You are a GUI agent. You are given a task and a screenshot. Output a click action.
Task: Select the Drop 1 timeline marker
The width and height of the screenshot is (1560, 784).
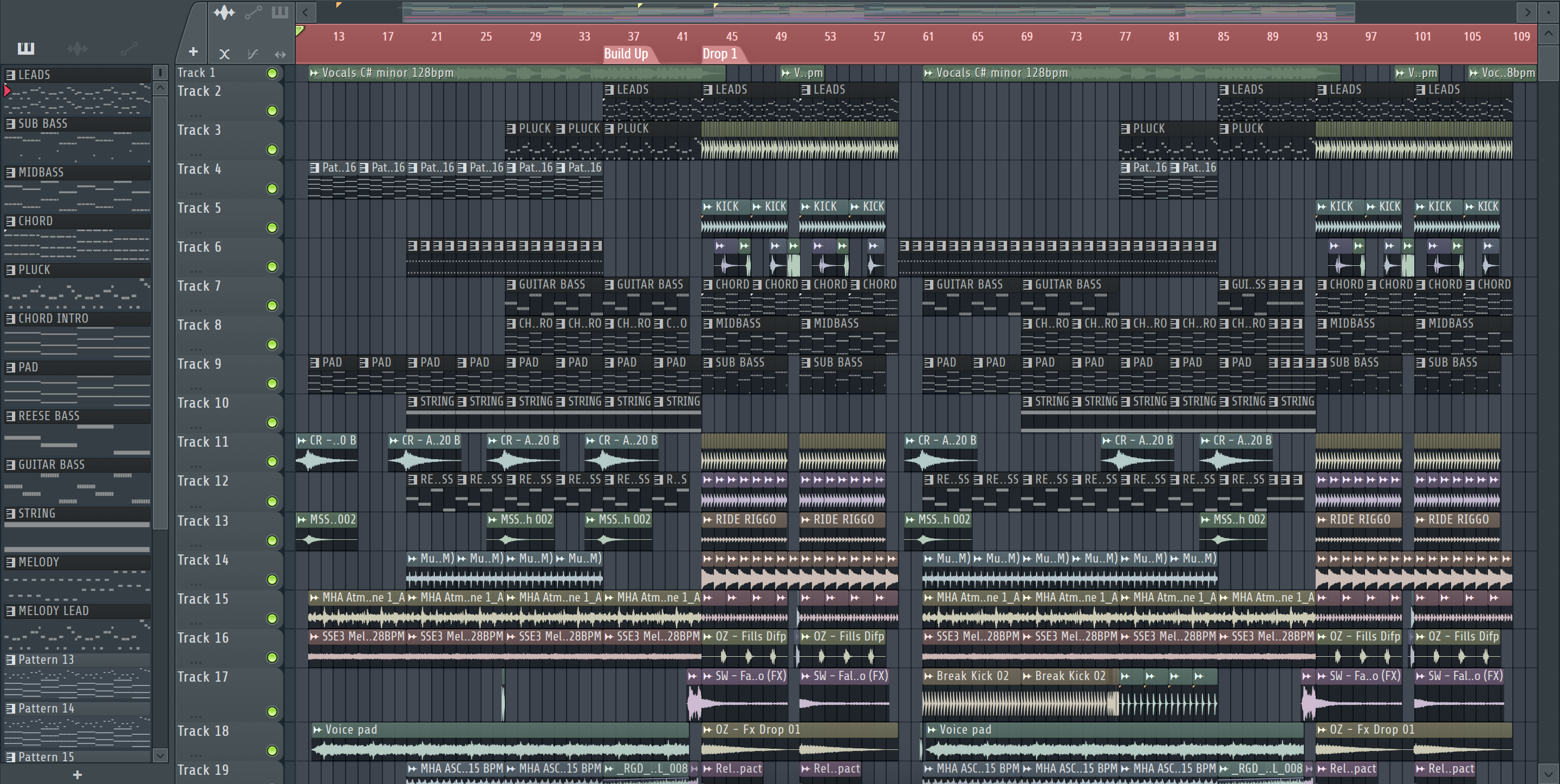coord(719,54)
